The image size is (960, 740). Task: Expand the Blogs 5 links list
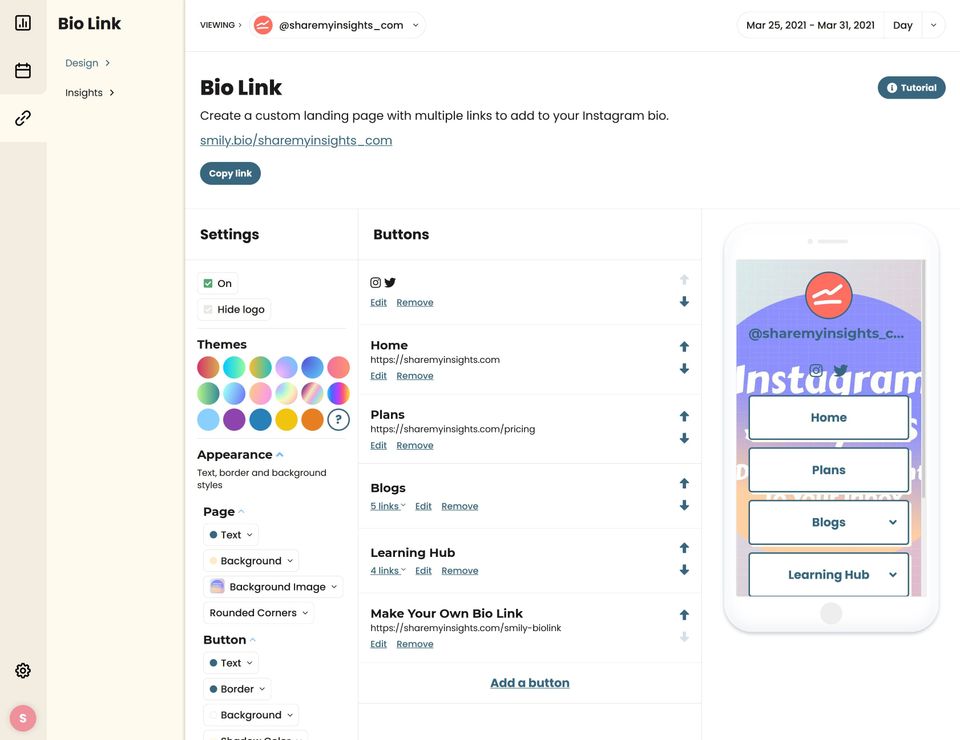click(387, 506)
